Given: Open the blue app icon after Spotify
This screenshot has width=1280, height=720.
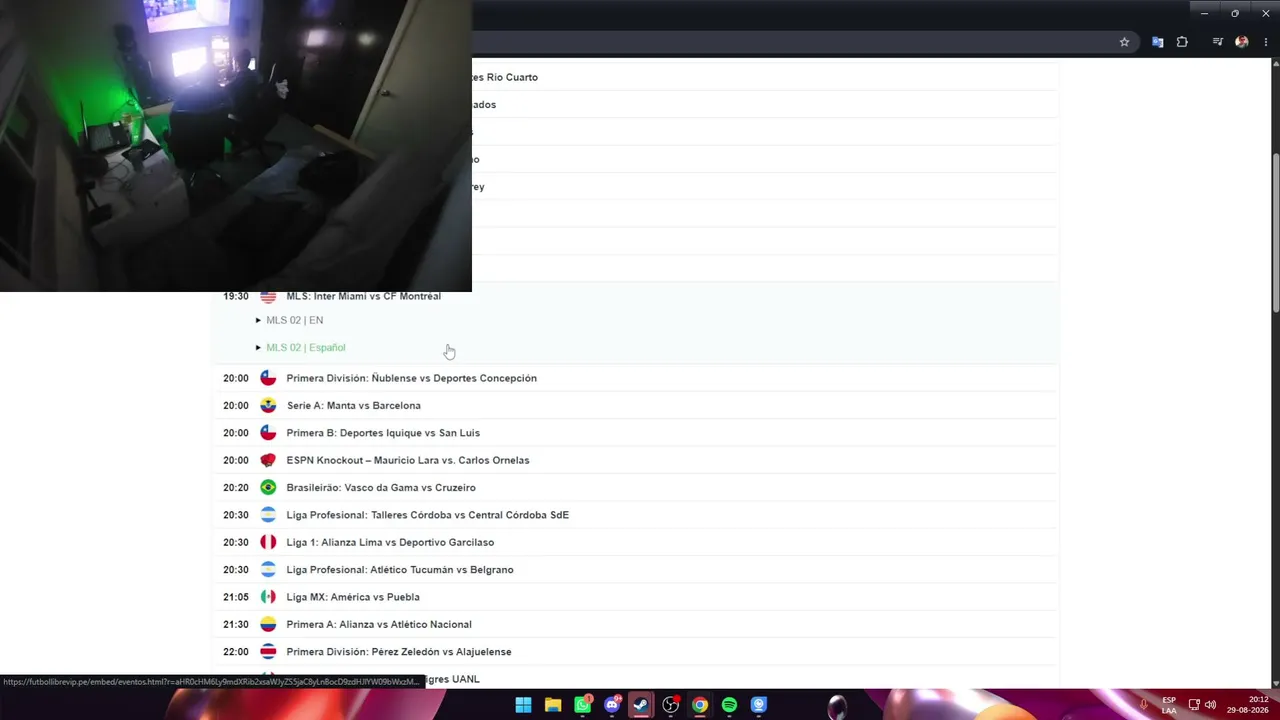Looking at the screenshot, I should (x=759, y=705).
